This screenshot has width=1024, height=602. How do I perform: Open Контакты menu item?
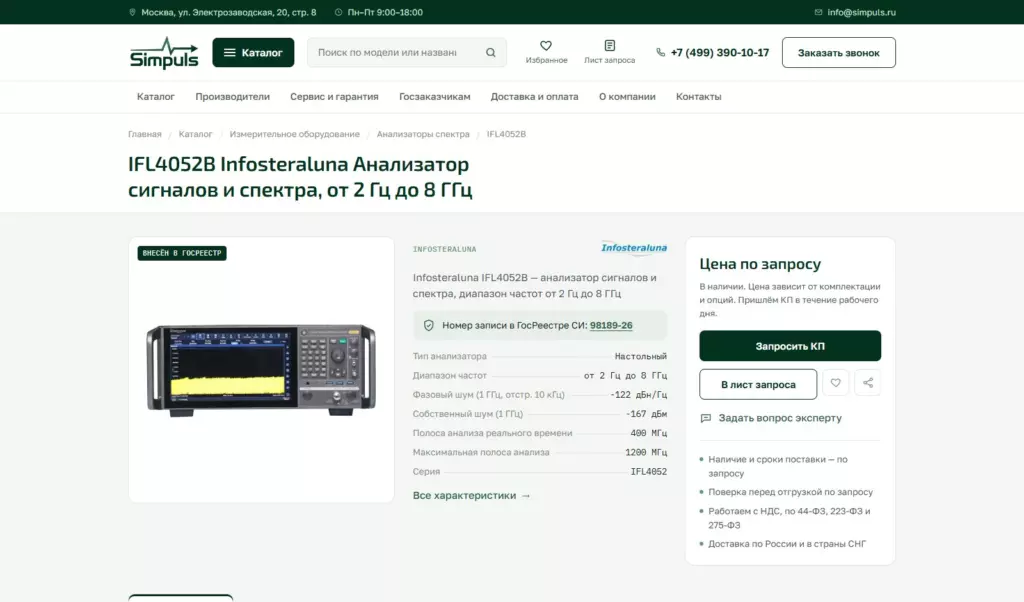[699, 97]
